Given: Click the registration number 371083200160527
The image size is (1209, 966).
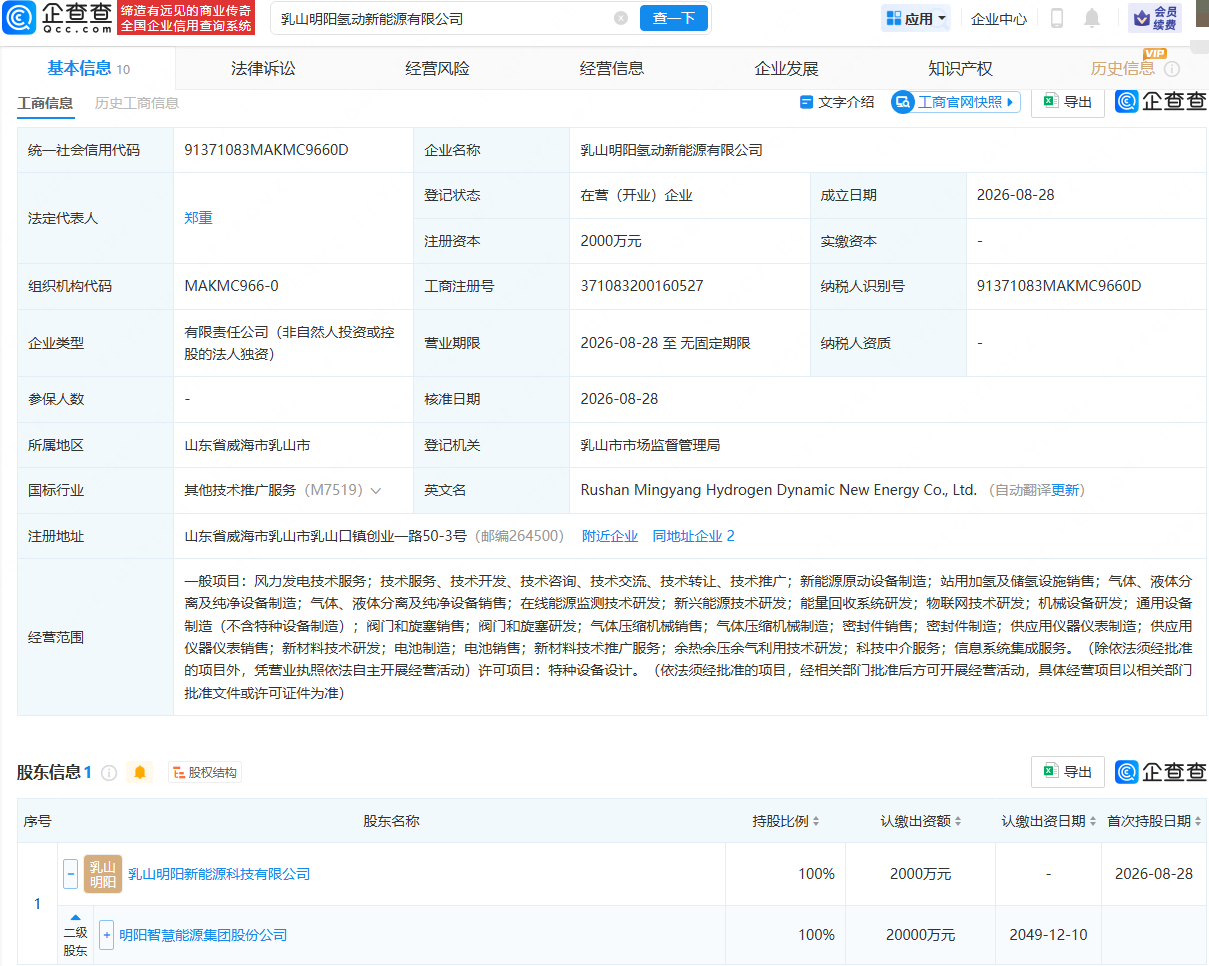Looking at the screenshot, I should pos(642,286).
